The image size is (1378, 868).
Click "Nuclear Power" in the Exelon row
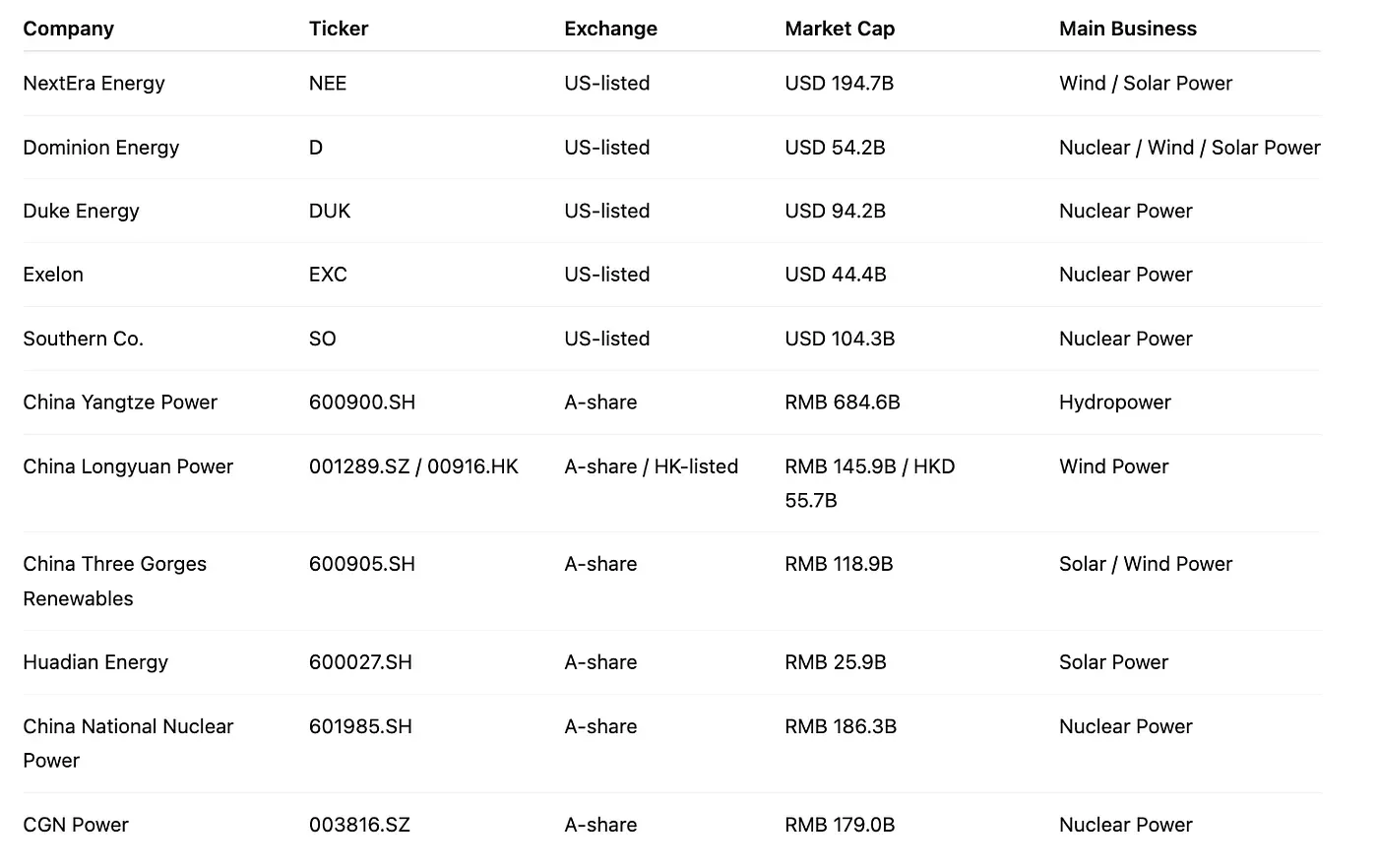[1126, 275]
